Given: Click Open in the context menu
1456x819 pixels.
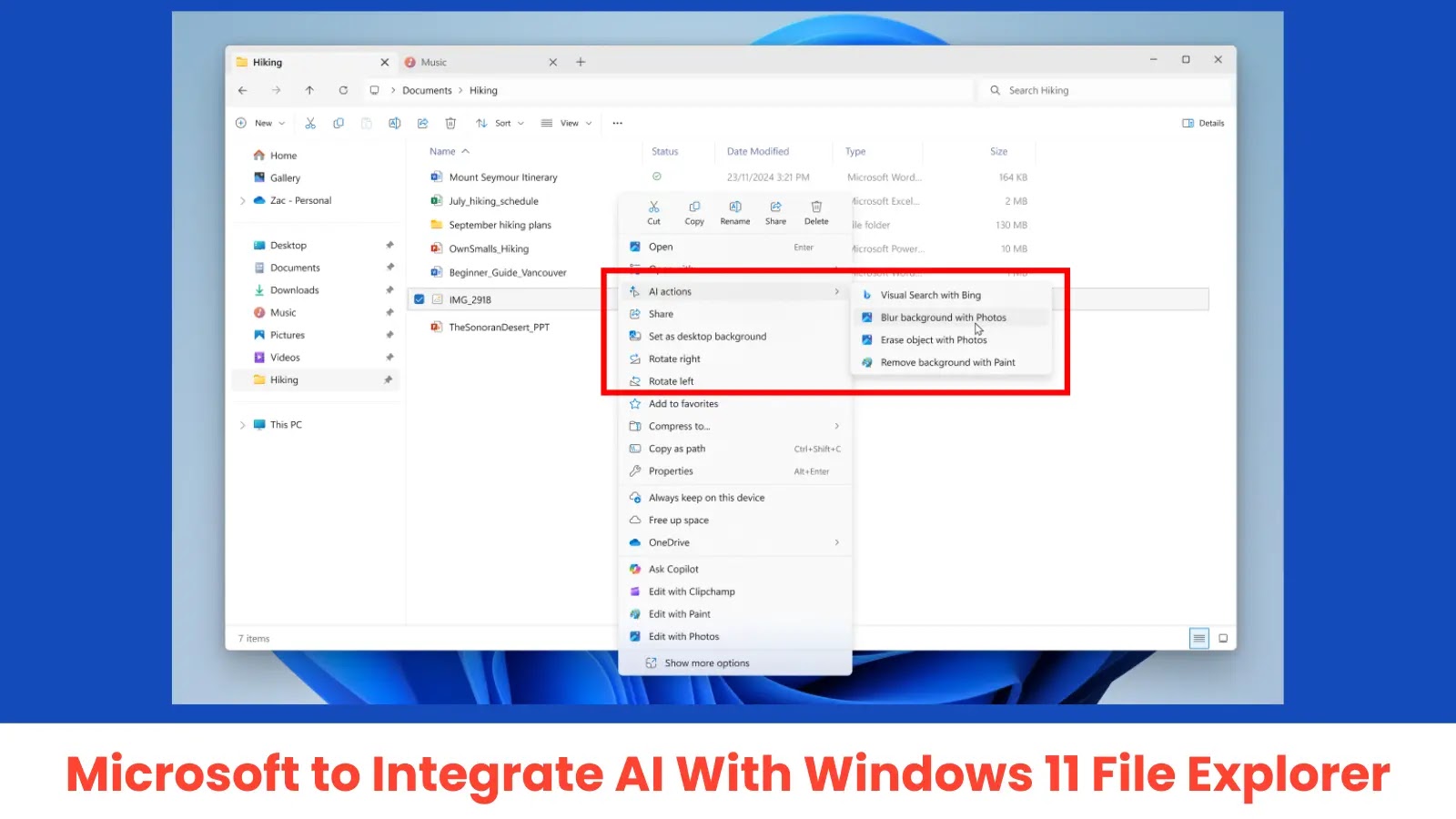Looking at the screenshot, I should 734,248.
